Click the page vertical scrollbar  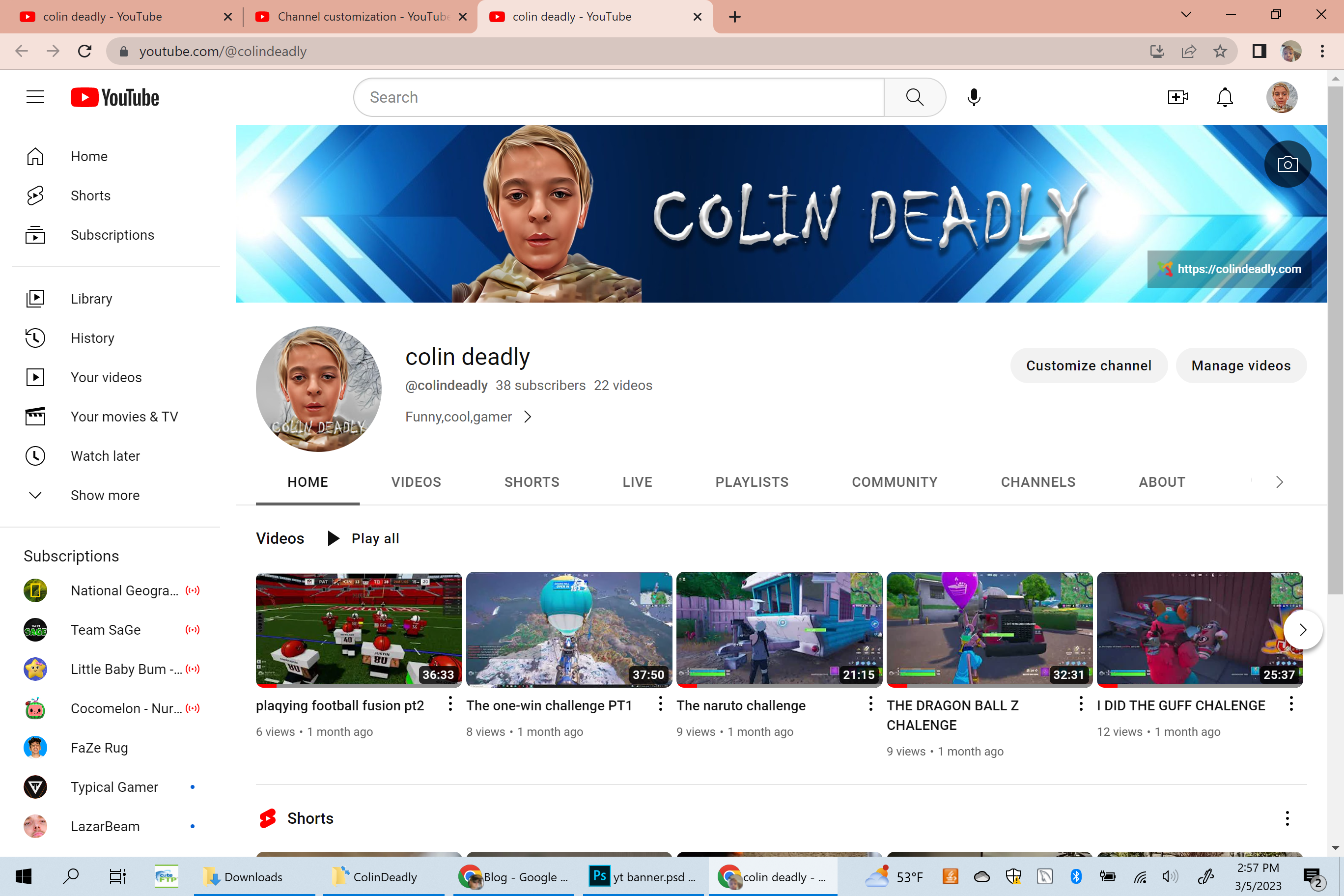pos(1336,340)
